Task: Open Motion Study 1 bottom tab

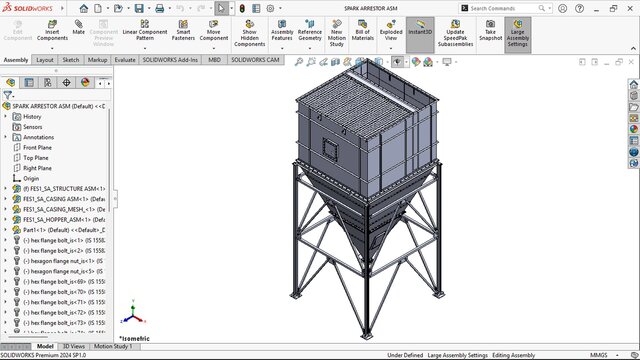Action: point(113,346)
